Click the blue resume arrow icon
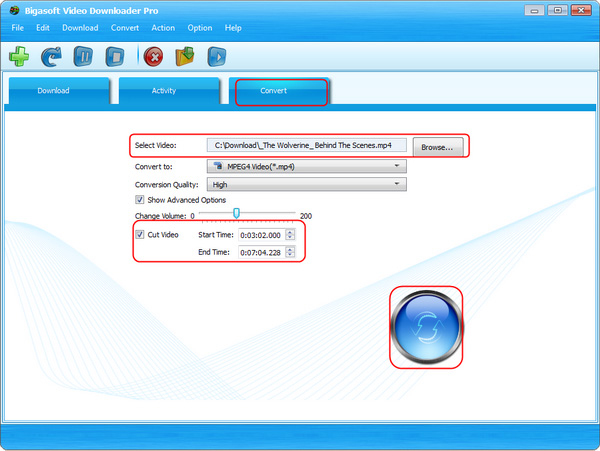 point(51,57)
